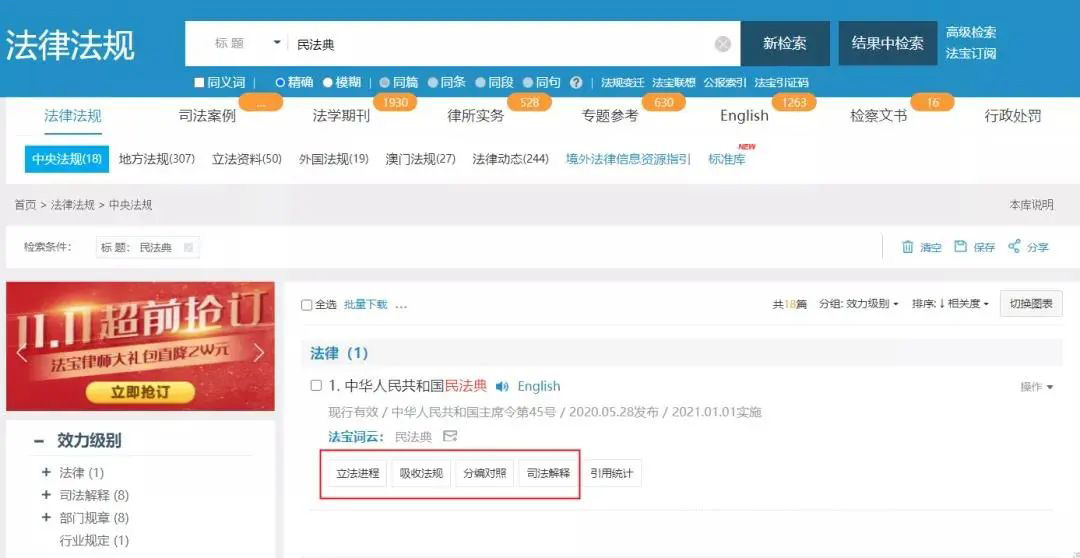Select the 精确 radio button

tap(280, 83)
